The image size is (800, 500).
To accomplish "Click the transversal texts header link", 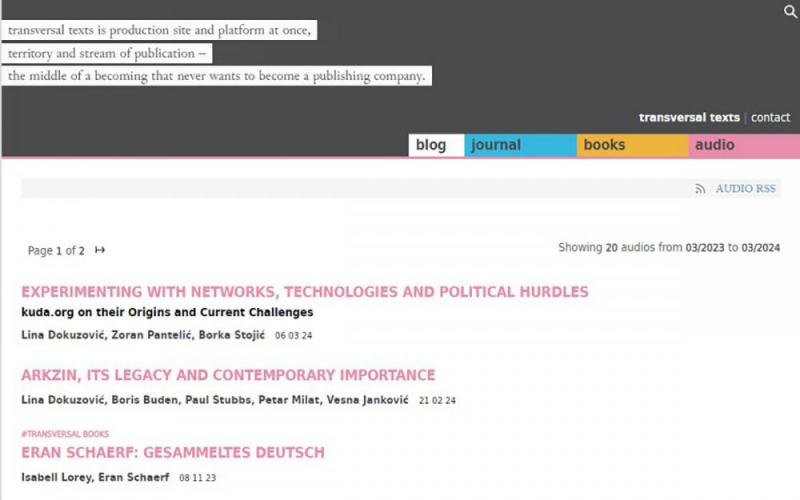I will (689, 117).
